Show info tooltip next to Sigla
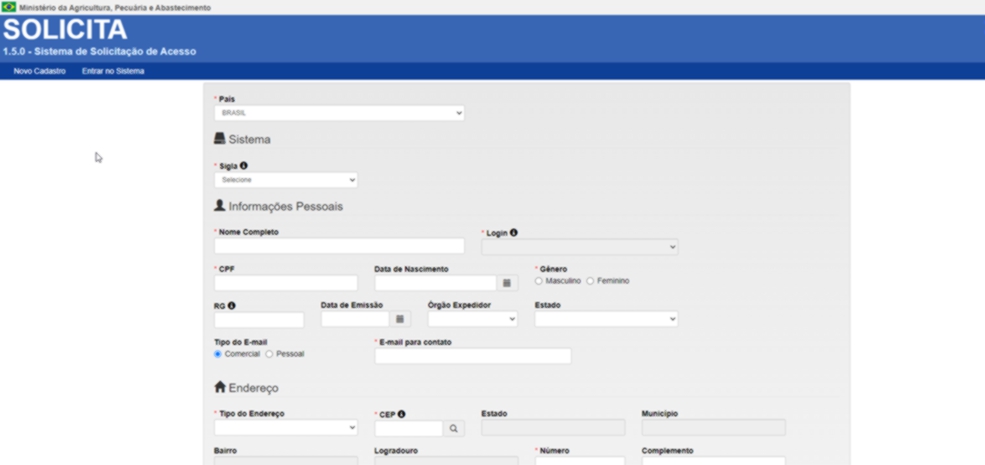 244,166
